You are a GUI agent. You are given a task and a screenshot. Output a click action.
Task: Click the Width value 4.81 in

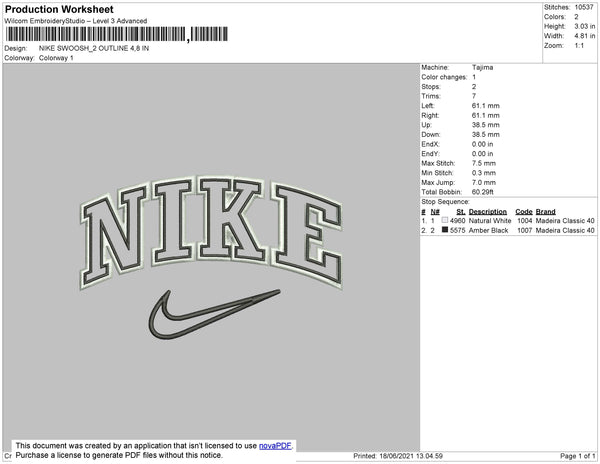(x=584, y=36)
